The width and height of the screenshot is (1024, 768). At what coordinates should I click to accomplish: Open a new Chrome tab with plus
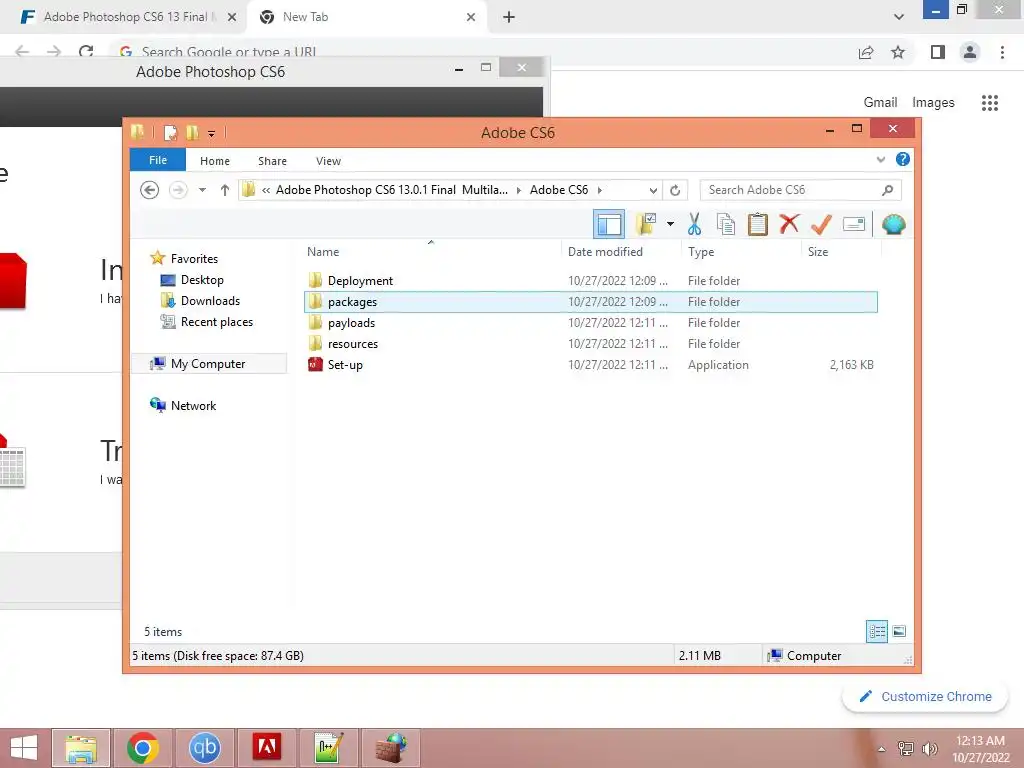[509, 17]
